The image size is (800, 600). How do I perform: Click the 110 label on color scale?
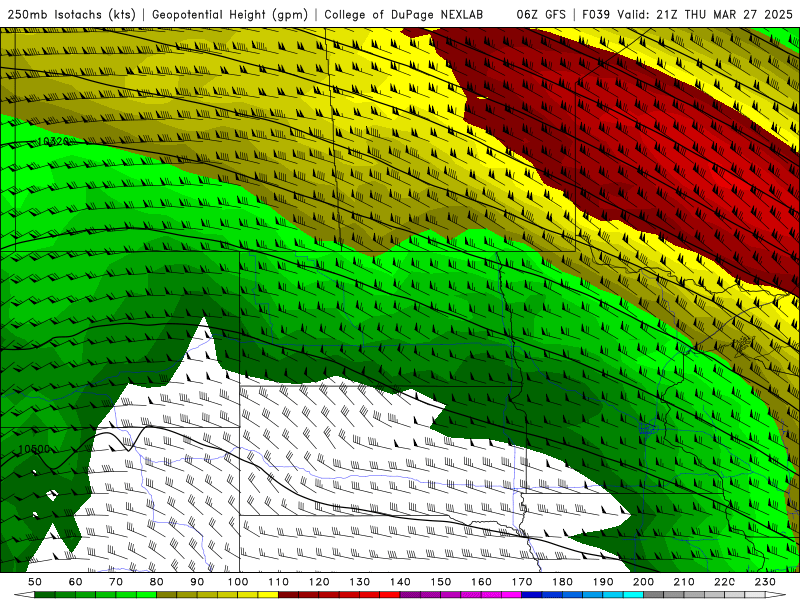point(279,582)
